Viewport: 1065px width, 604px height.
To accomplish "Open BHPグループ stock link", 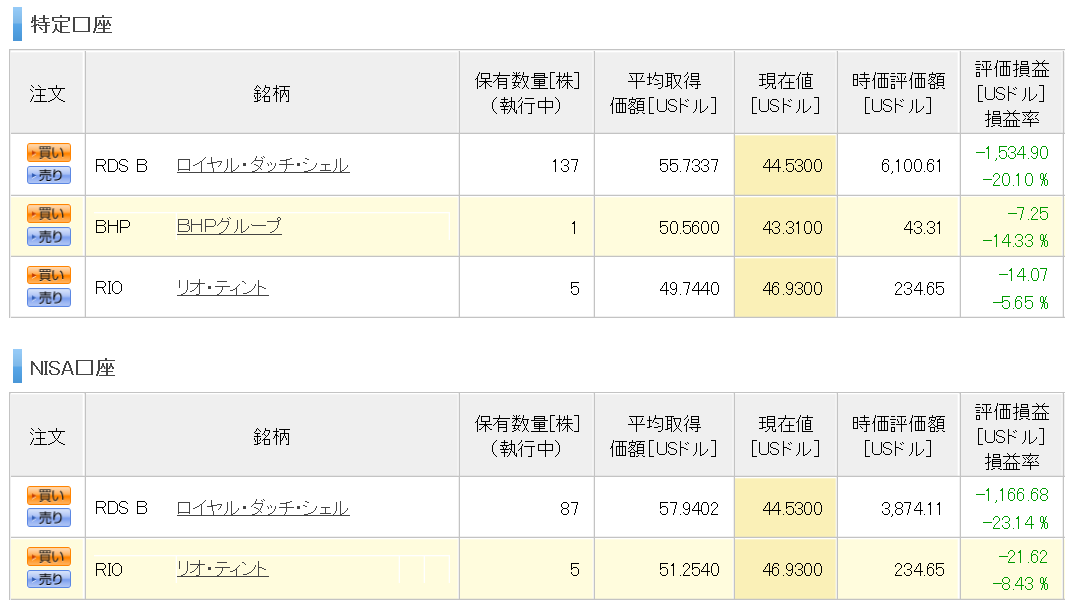I will click(229, 226).
